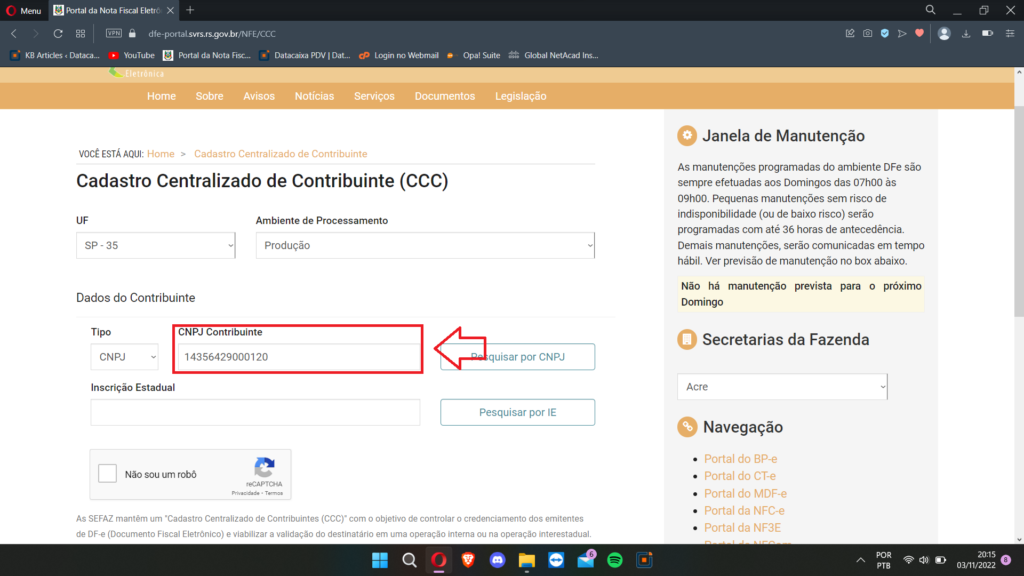Click the Inscrição Estadual input field
Screen dimensions: 1024x576
pyautogui.click(x=255, y=413)
